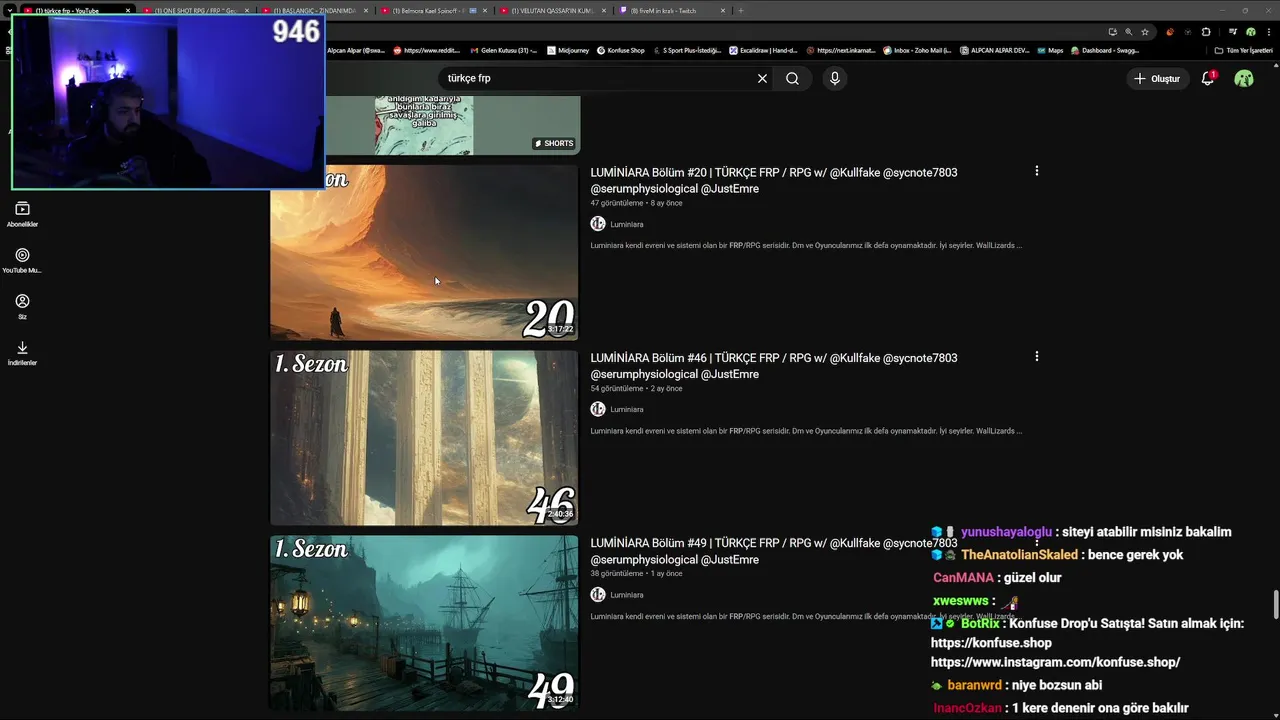Open Maps bookmark
Image resolution: width=1280 pixels, height=720 pixels.
pyautogui.click(x=1050, y=50)
